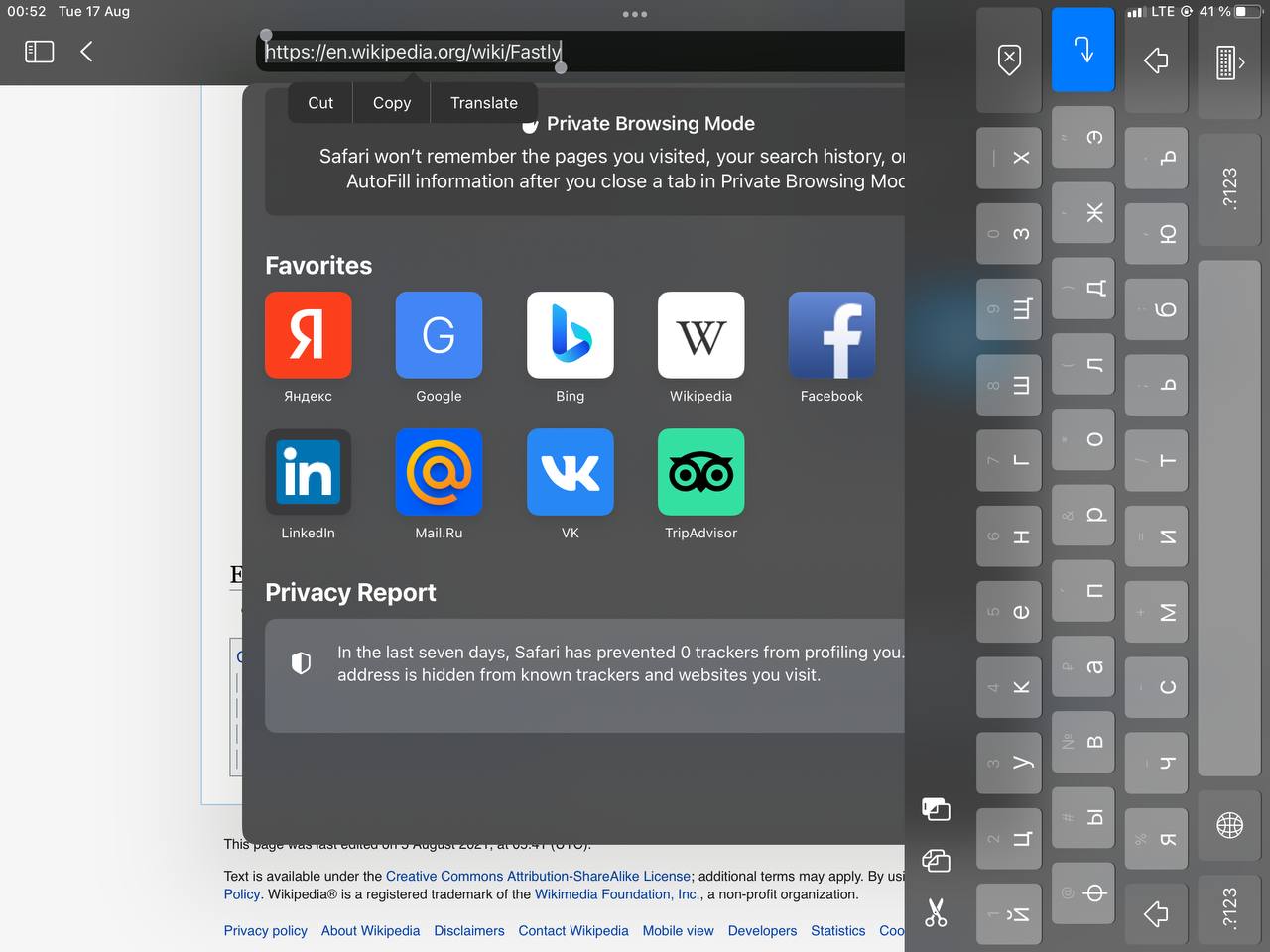Toggle Shift key beside the я key

tap(1156, 913)
